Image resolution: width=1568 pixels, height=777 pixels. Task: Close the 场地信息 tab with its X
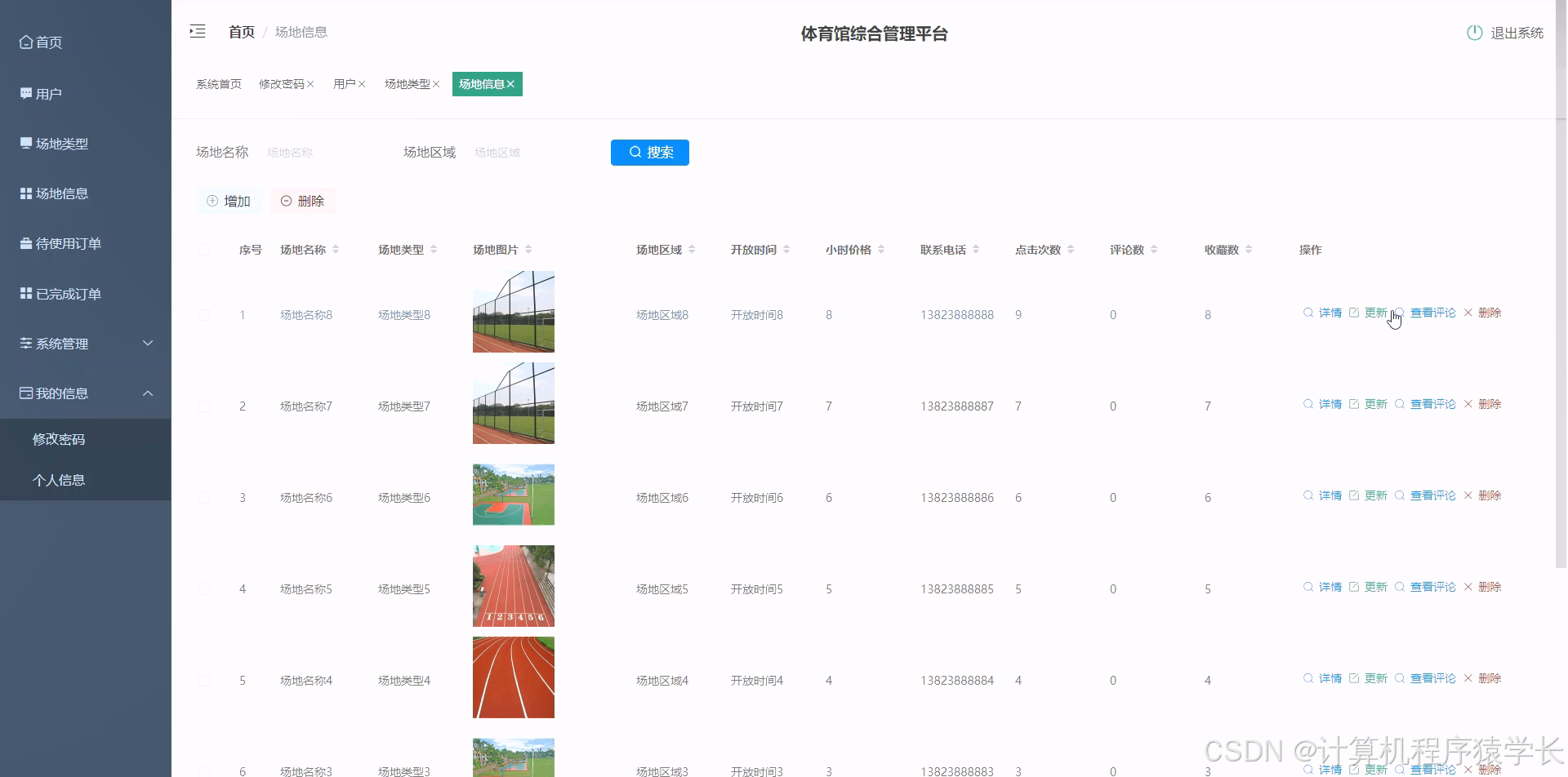(x=510, y=84)
